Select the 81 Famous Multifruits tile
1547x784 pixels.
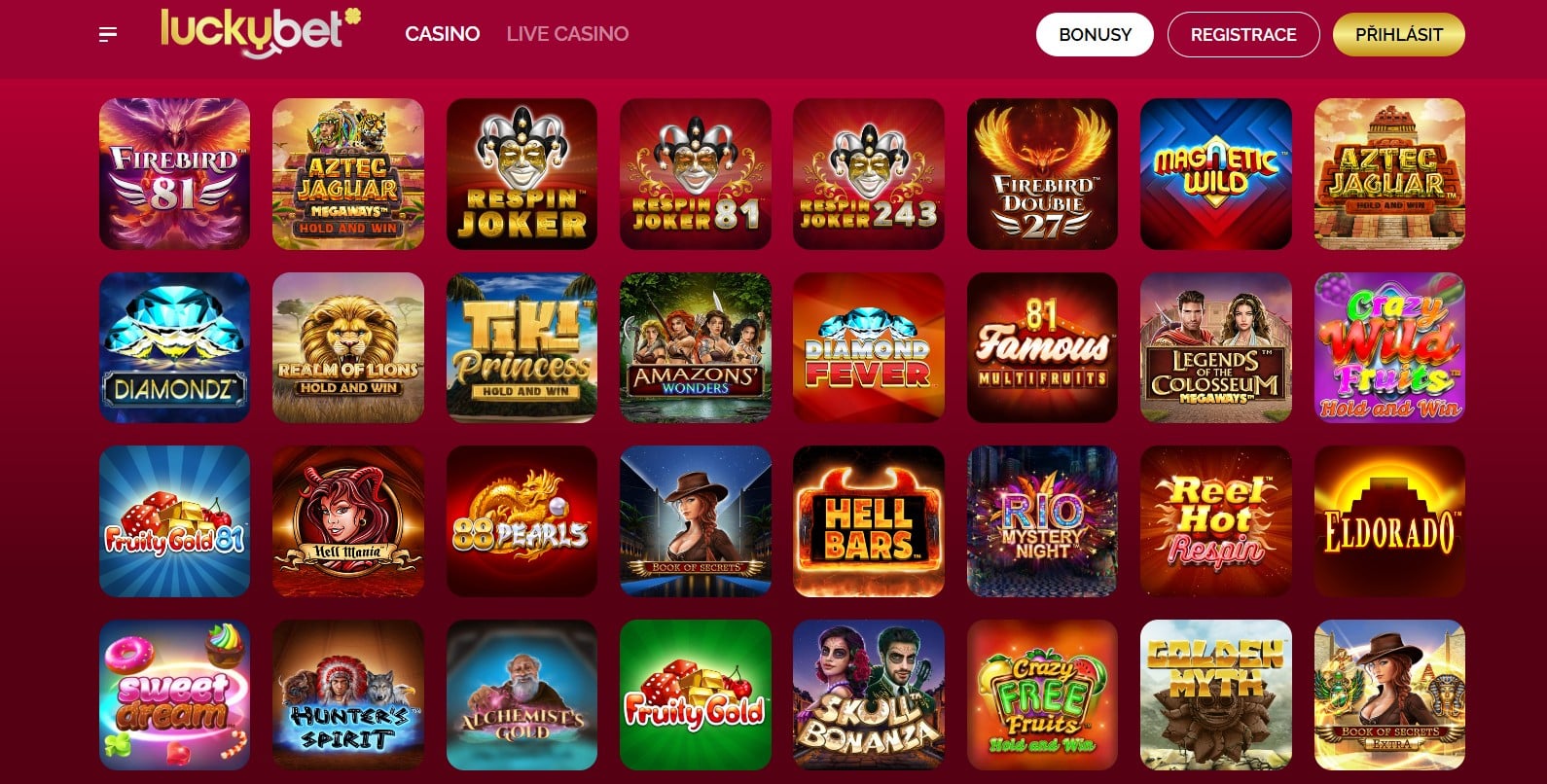pyautogui.click(x=1042, y=347)
